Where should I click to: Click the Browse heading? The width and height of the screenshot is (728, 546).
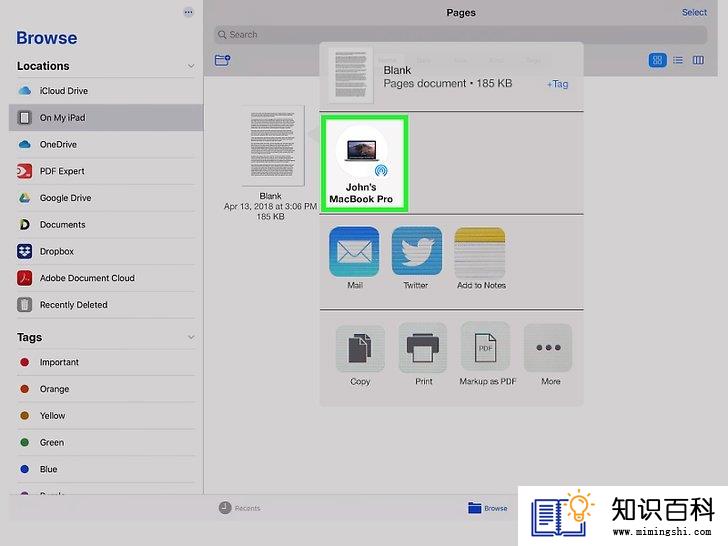click(x=47, y=38)
